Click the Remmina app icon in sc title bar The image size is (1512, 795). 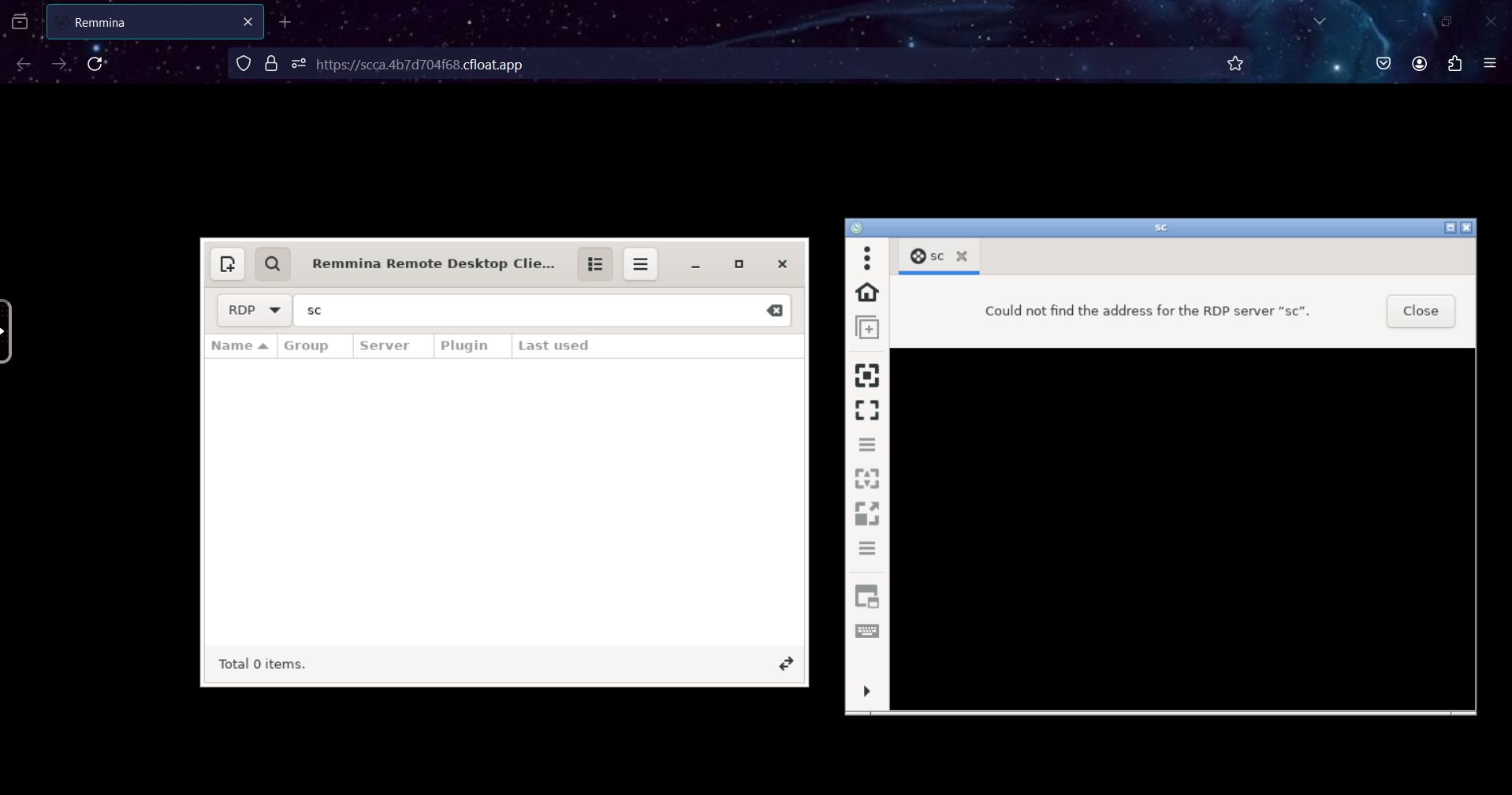pos(857,228)
